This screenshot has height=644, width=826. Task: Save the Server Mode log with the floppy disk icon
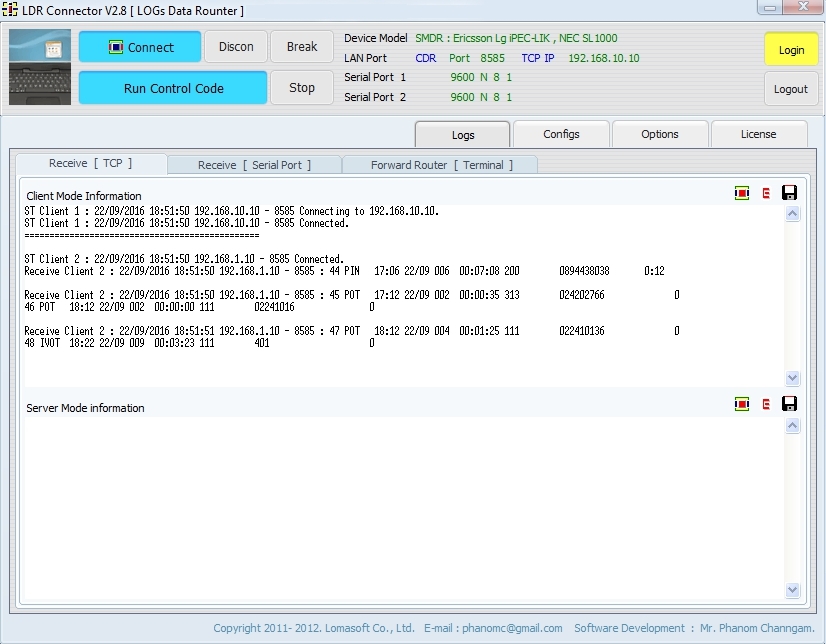pyautogui.click(x=789, y=404)
